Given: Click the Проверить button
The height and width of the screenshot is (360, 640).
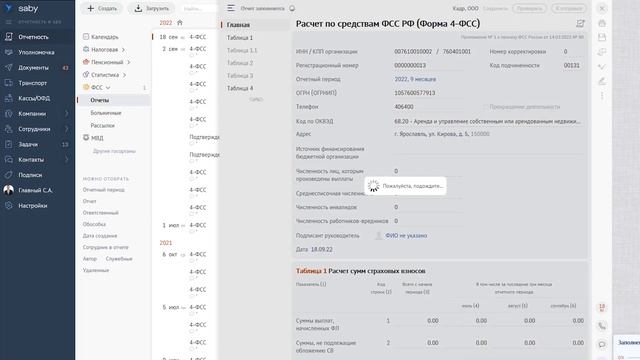Looking at the screenshot, I should 529,8.
